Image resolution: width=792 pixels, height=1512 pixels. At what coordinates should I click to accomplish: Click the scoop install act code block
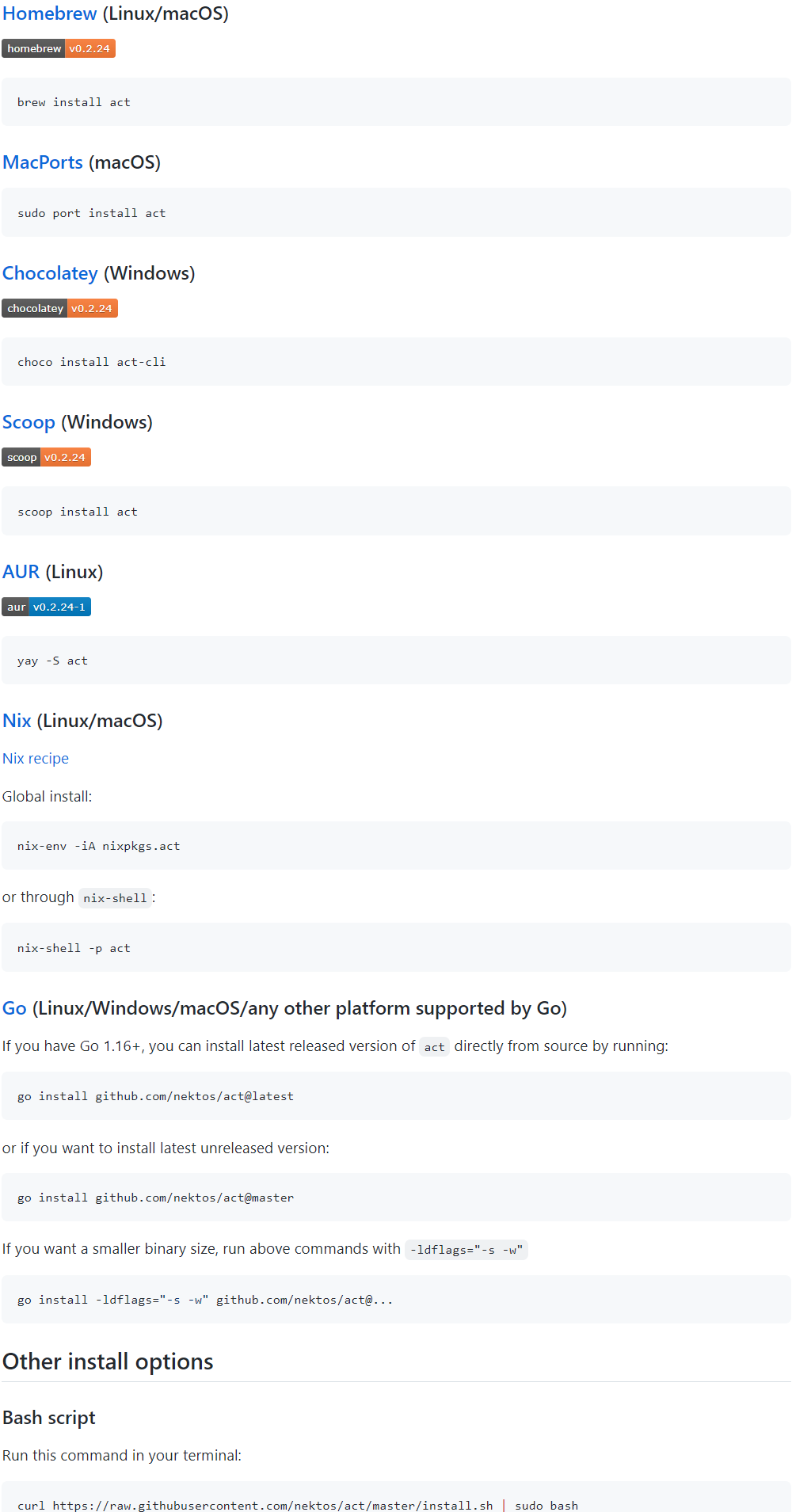tap(396, 512)
